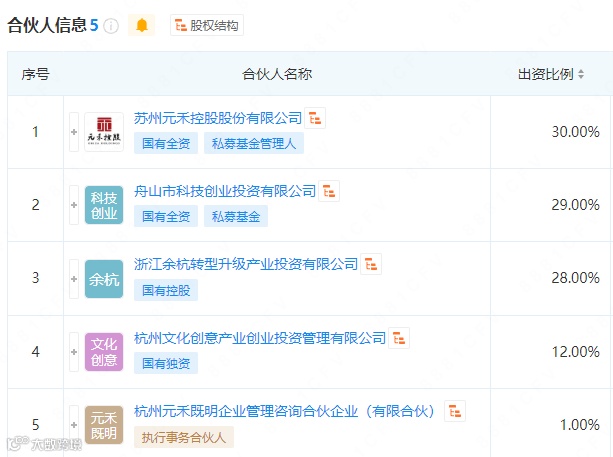This screenshot has height=457, width=613.
Task: Click 国有全资 tag under 苏州元禾控股
Action: (x=166, y=143)
